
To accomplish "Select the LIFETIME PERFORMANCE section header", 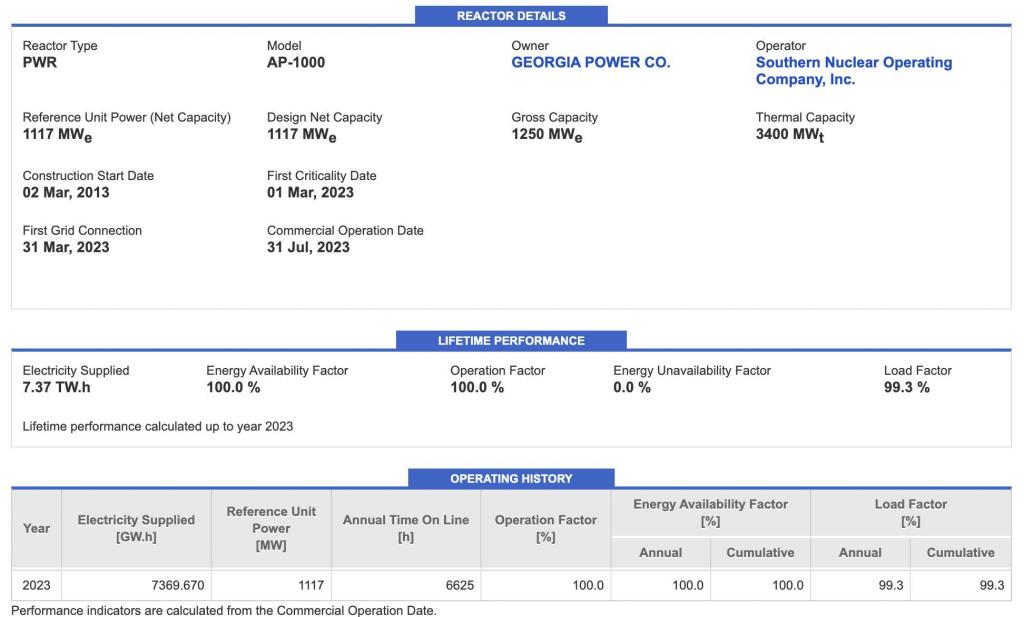I will point(511,341).
